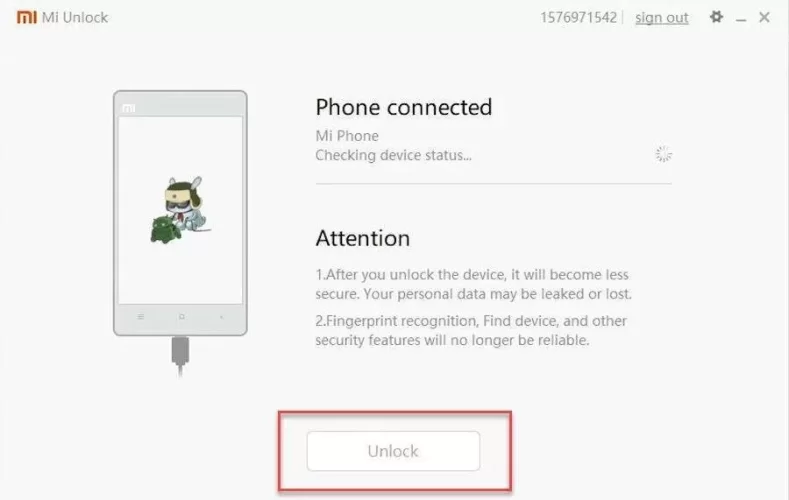The image size is (789, 500).
Task: Click the orange Mi logo icon
Action: (x=27, y=17)
